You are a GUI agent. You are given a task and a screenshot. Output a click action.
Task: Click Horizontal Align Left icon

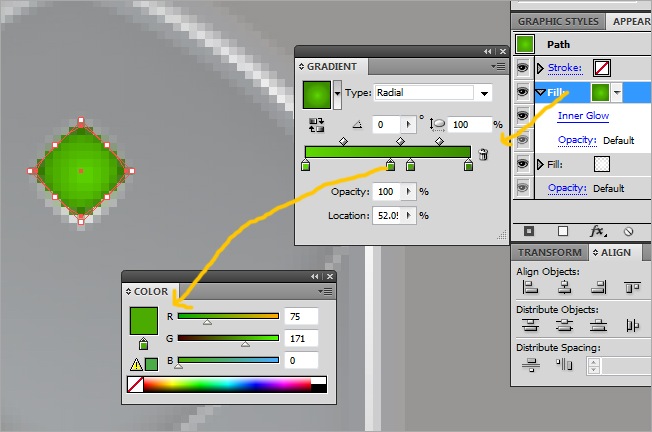pyautogui.click(x=530, y=287)
